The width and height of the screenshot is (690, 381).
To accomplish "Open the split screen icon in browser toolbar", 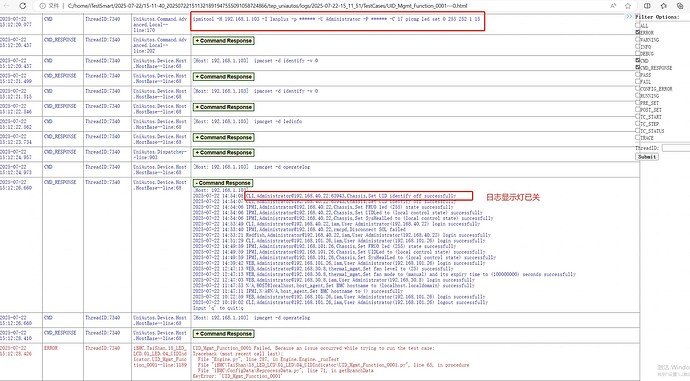I will coord(647,6).
